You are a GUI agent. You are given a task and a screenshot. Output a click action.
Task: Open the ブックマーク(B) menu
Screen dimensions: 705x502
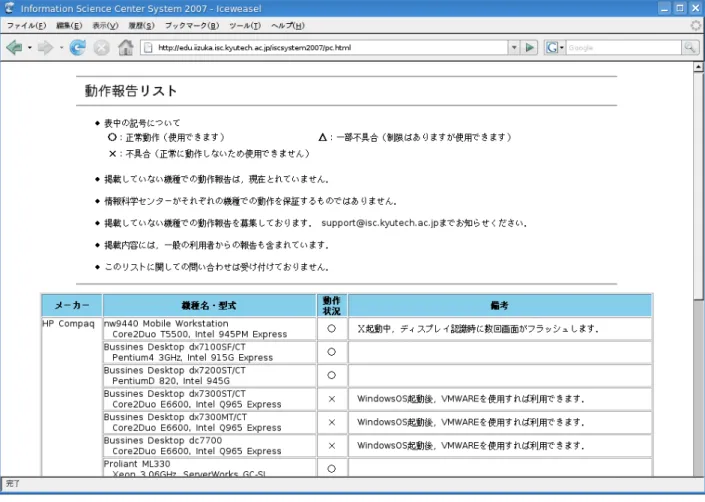(192, 26)
